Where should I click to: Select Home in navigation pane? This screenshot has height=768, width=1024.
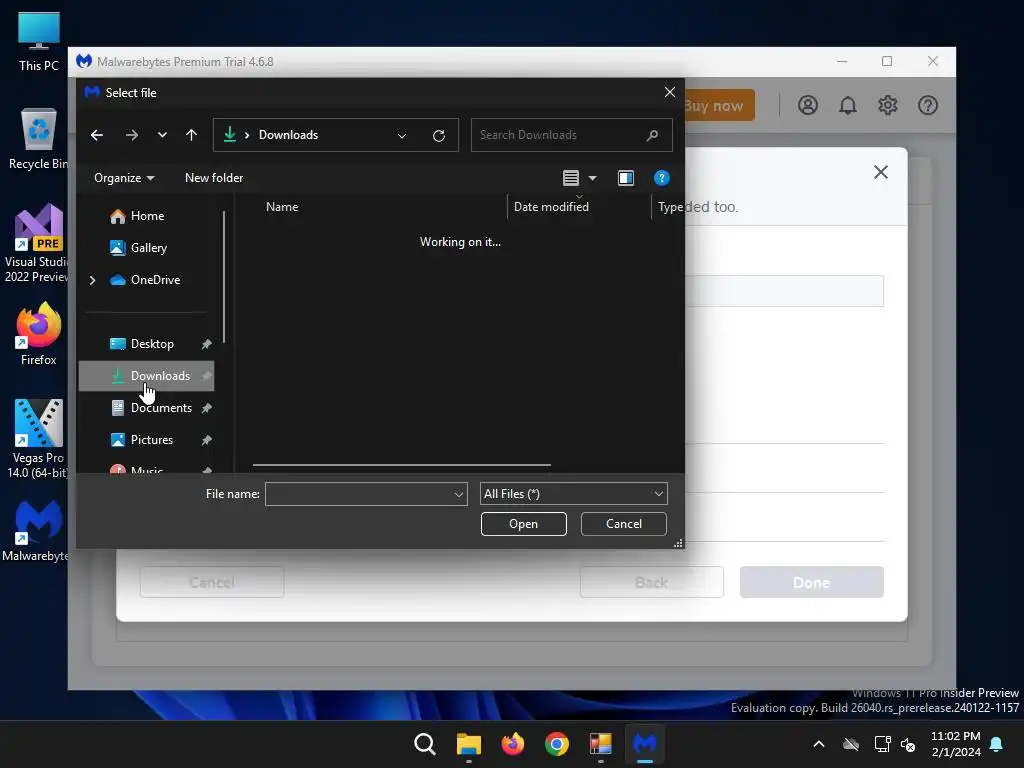tap(147, 216)
